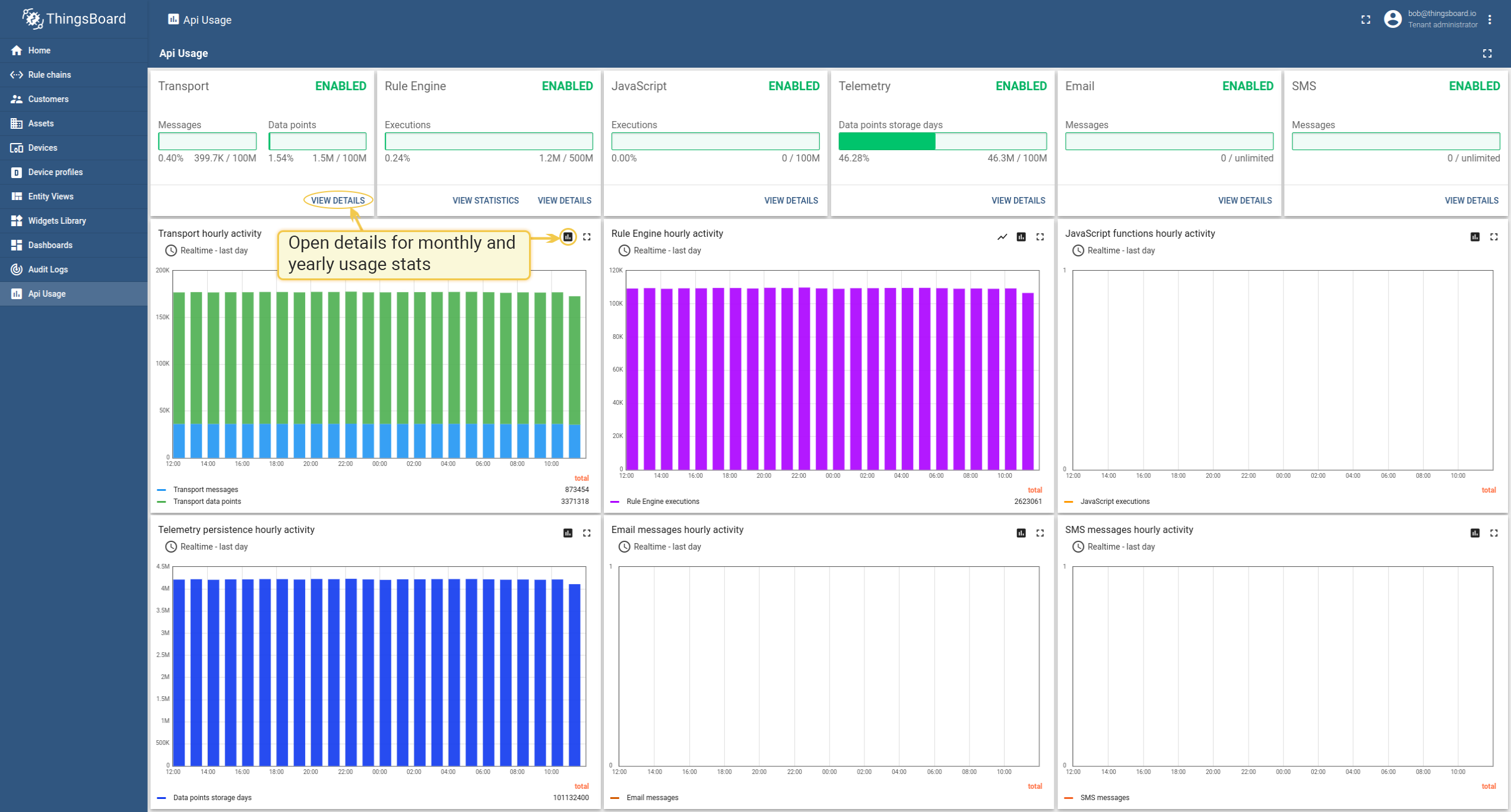Screen dimensions: 1511x812
Task: Open Entity Views page
Action: 74,196
